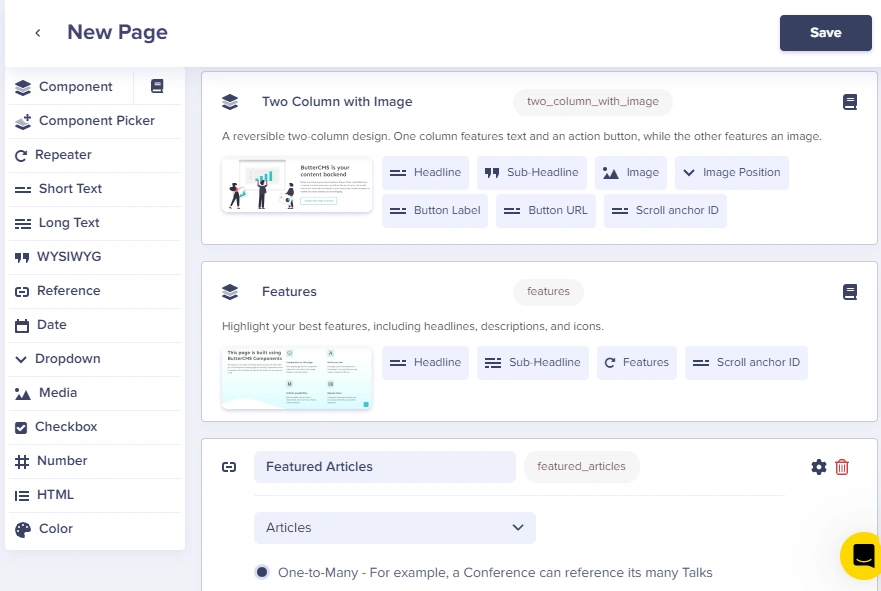Go back using the left arrow icon
The width and height of the screenshot is (881, 591).
click(x=38, y=33)
